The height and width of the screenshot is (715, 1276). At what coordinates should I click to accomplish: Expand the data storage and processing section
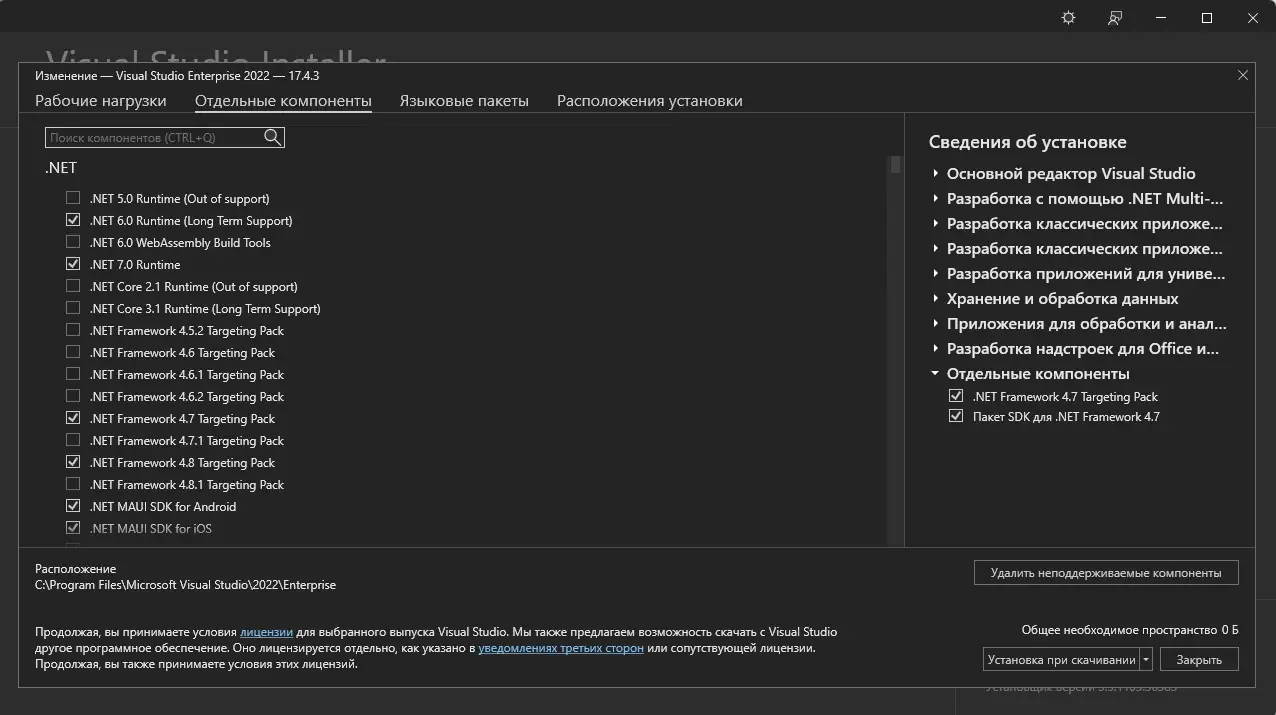tap(936, 298)
